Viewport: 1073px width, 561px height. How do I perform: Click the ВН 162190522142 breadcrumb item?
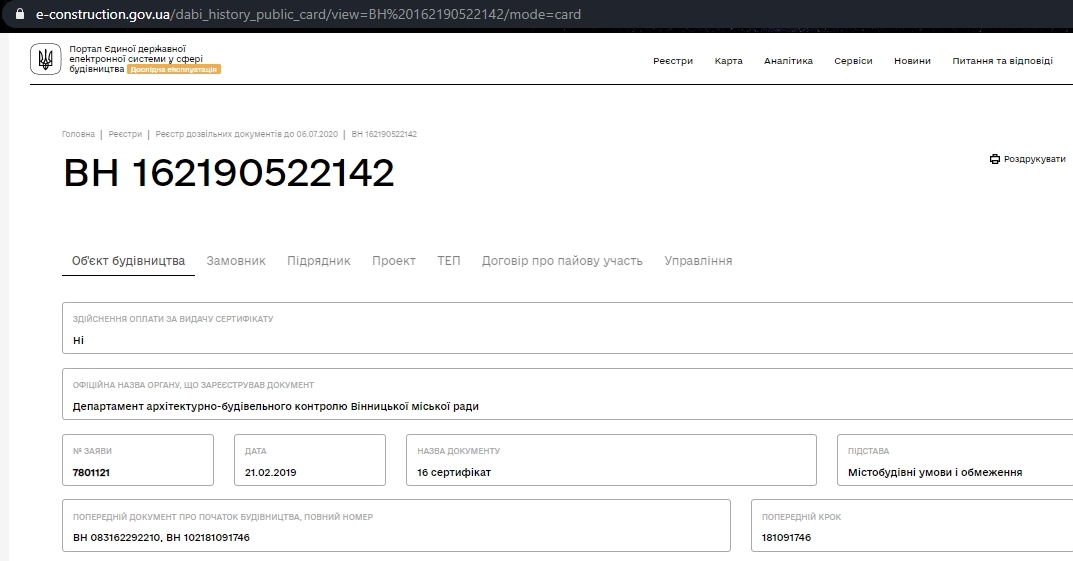pos(384,134)
